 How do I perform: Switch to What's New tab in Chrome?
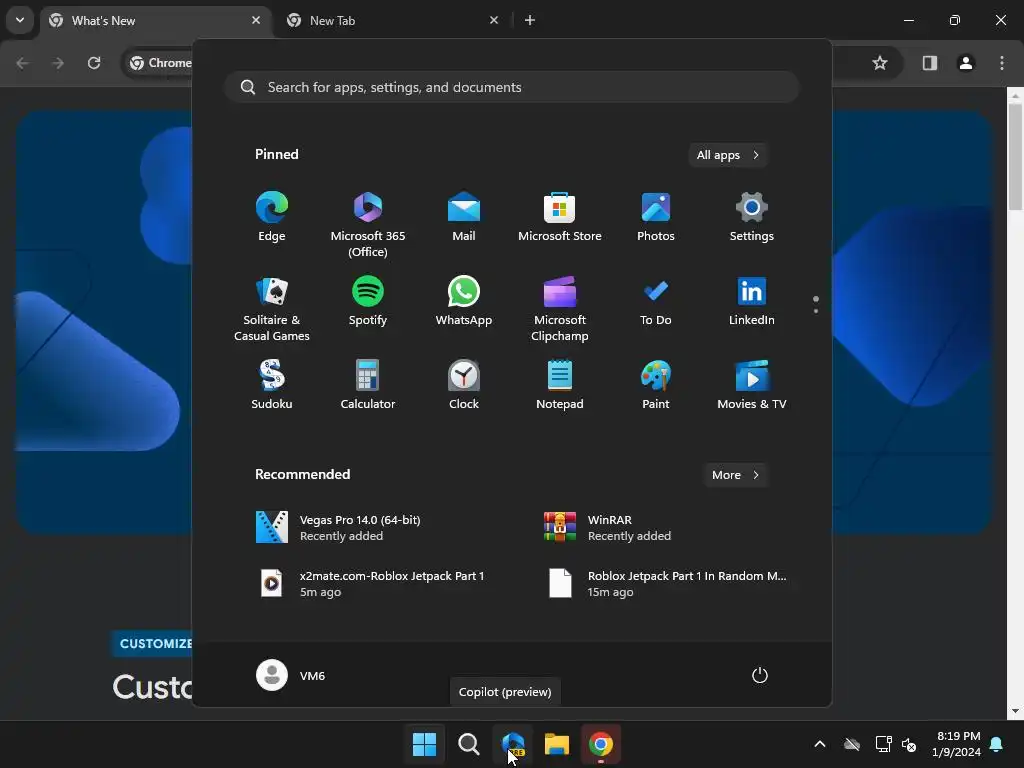155,21
